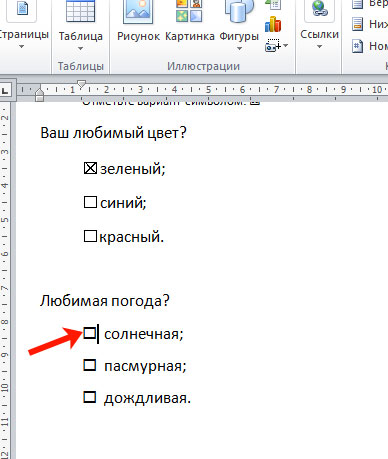Click the Картинка button label

190,36
